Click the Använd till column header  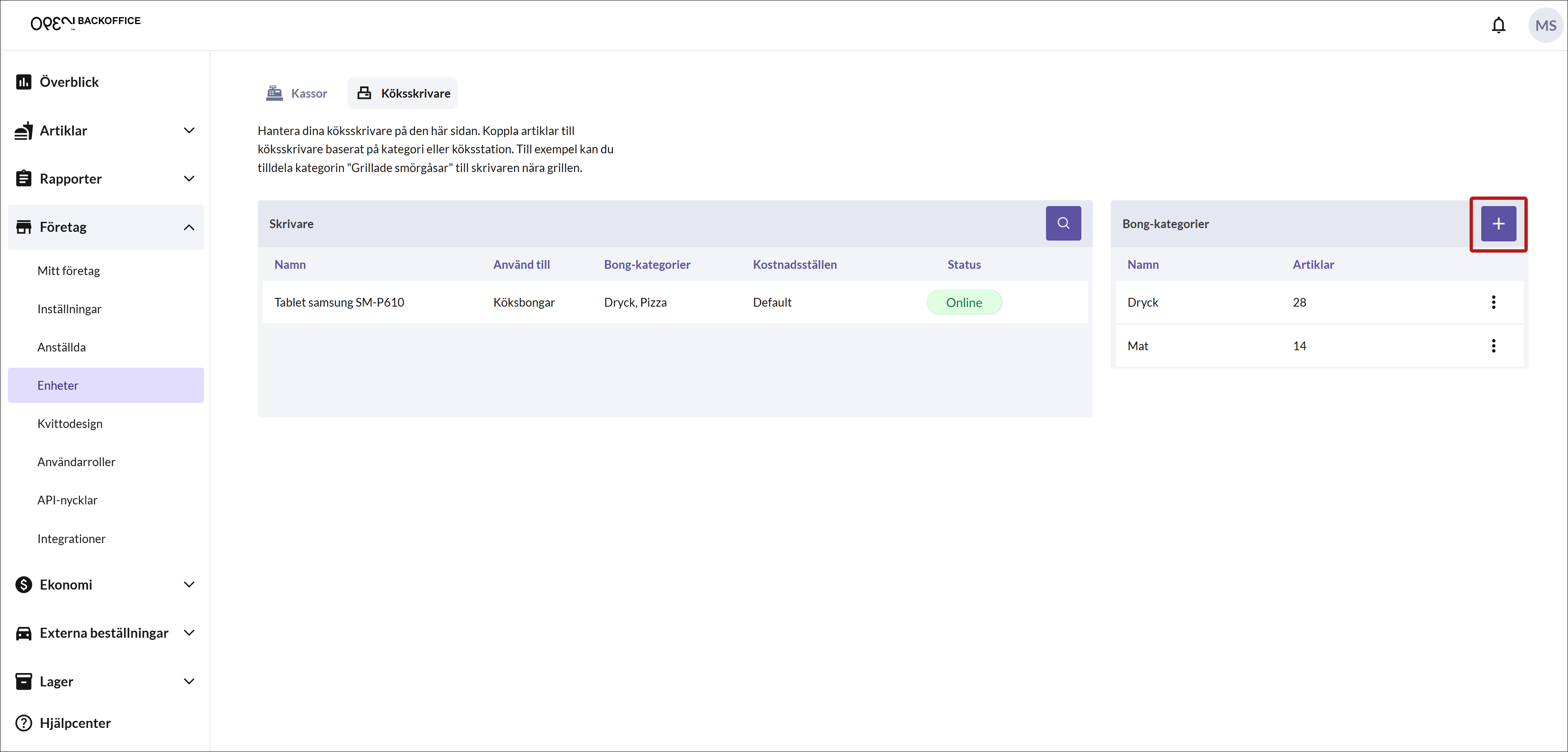click(x=522, y=264)
